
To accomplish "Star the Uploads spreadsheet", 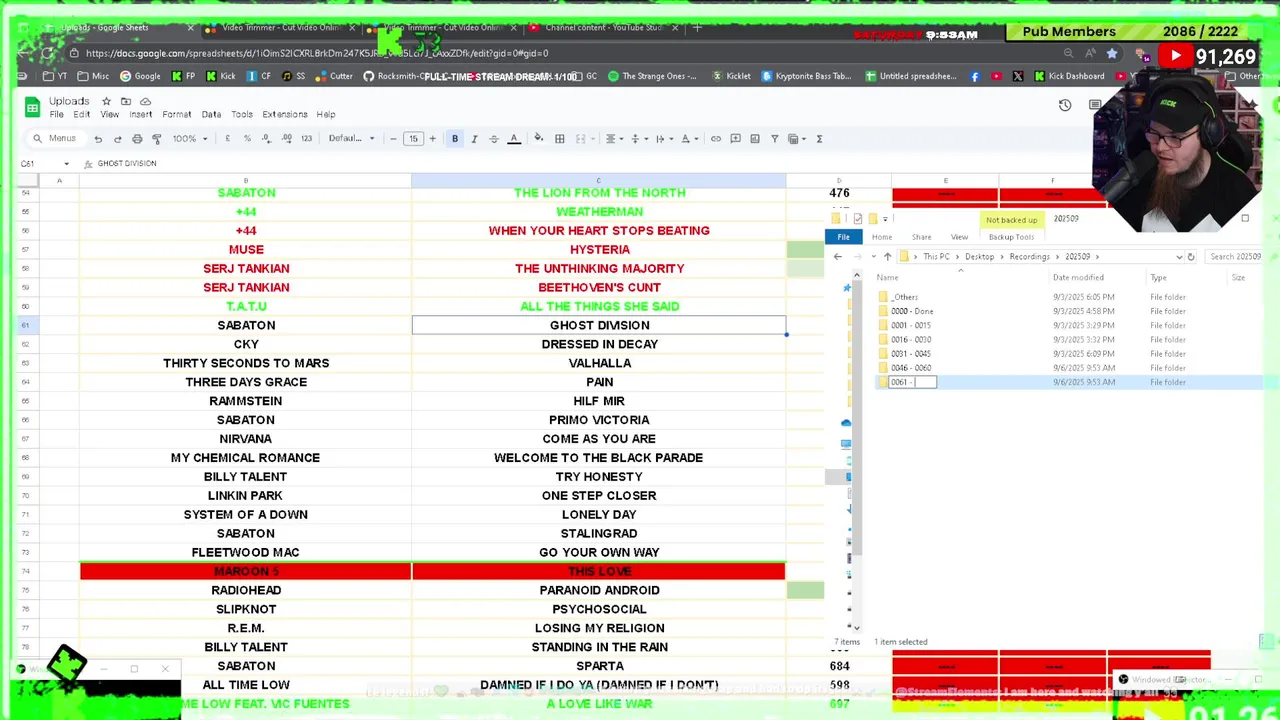I will click(x=106, y=101).
